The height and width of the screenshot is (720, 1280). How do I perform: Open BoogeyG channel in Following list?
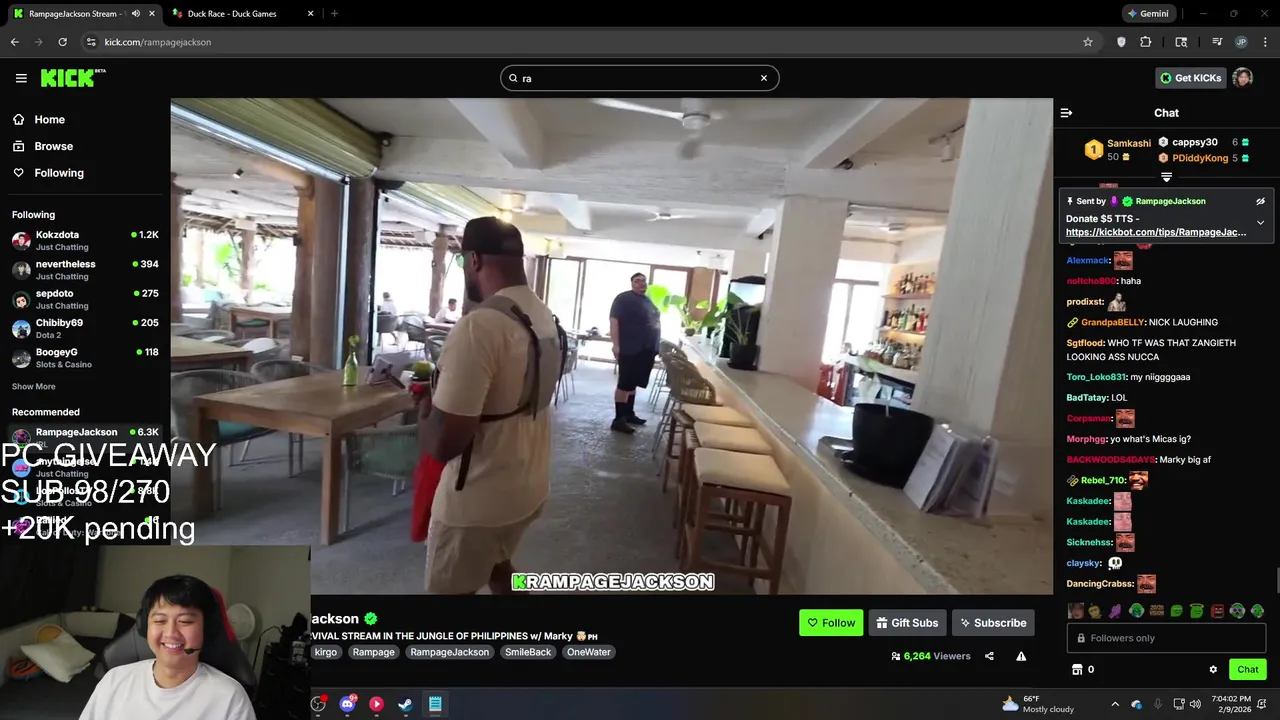coord(85,358)
